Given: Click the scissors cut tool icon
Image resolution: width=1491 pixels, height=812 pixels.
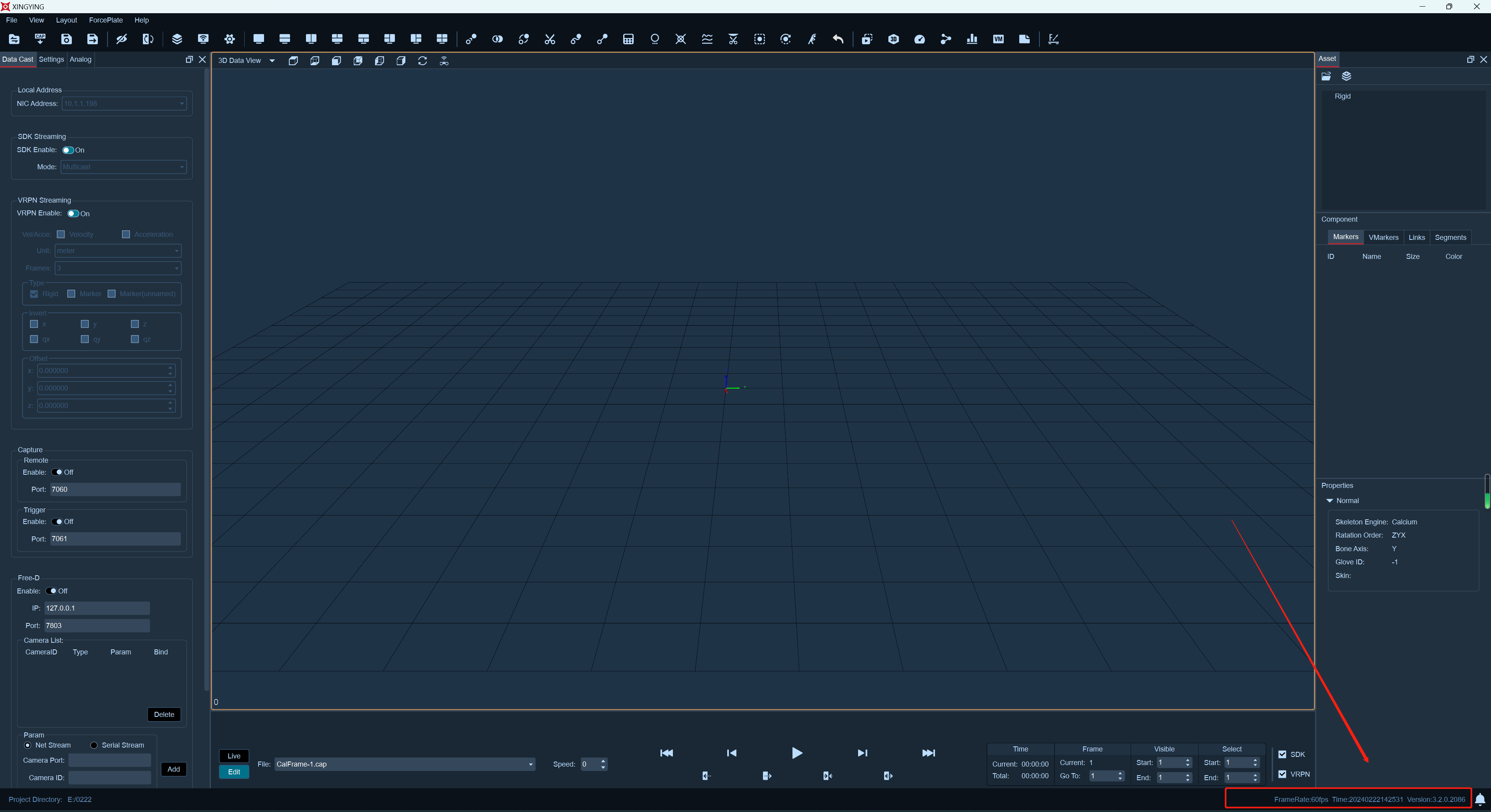Looking at the screenshot, I should pyautogui.click(x=549, y=39).
